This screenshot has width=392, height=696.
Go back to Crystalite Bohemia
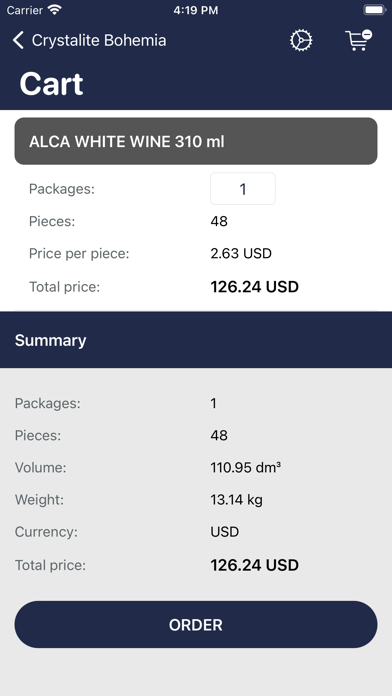coord(99,40)
